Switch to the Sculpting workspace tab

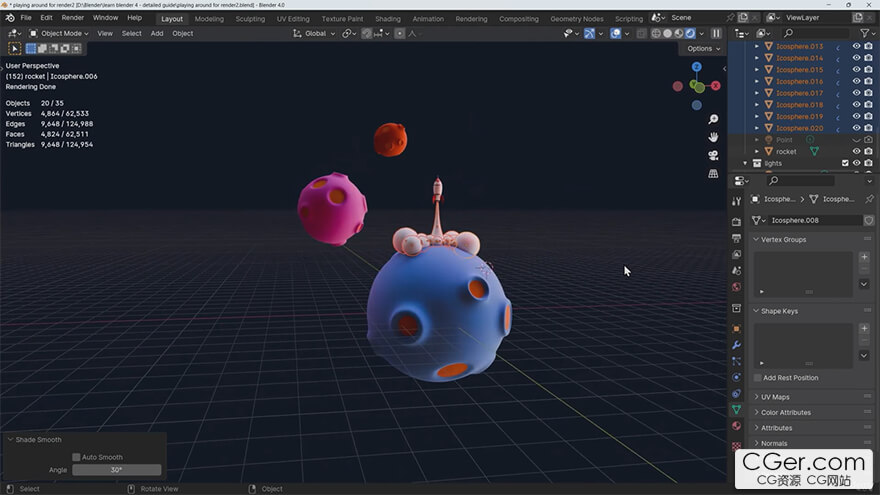point(250,18)
